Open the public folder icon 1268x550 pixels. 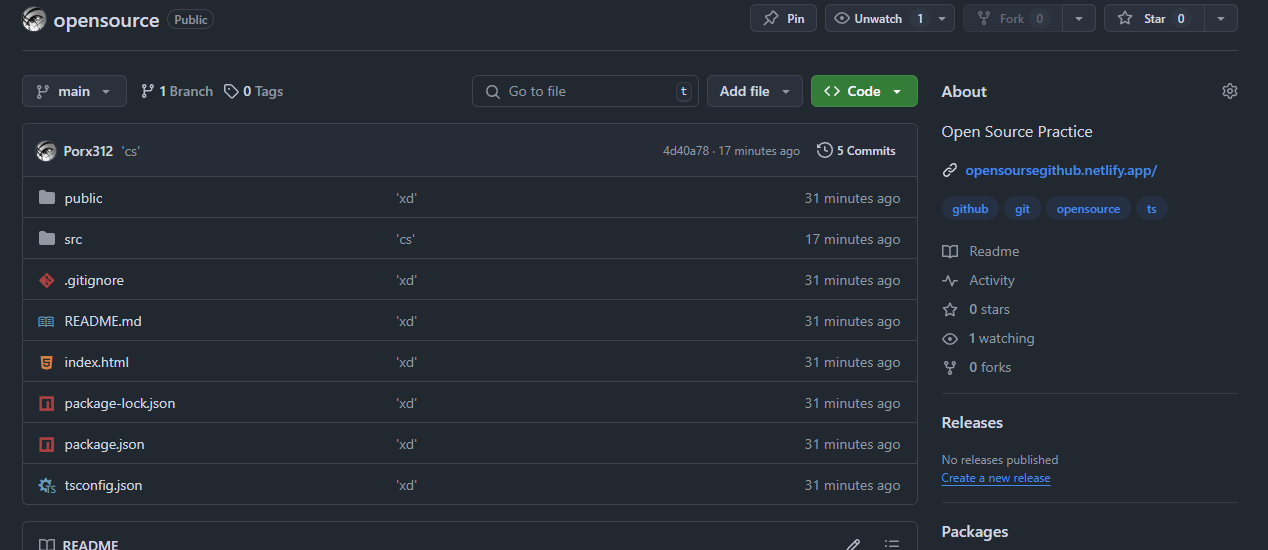[46, 198]
